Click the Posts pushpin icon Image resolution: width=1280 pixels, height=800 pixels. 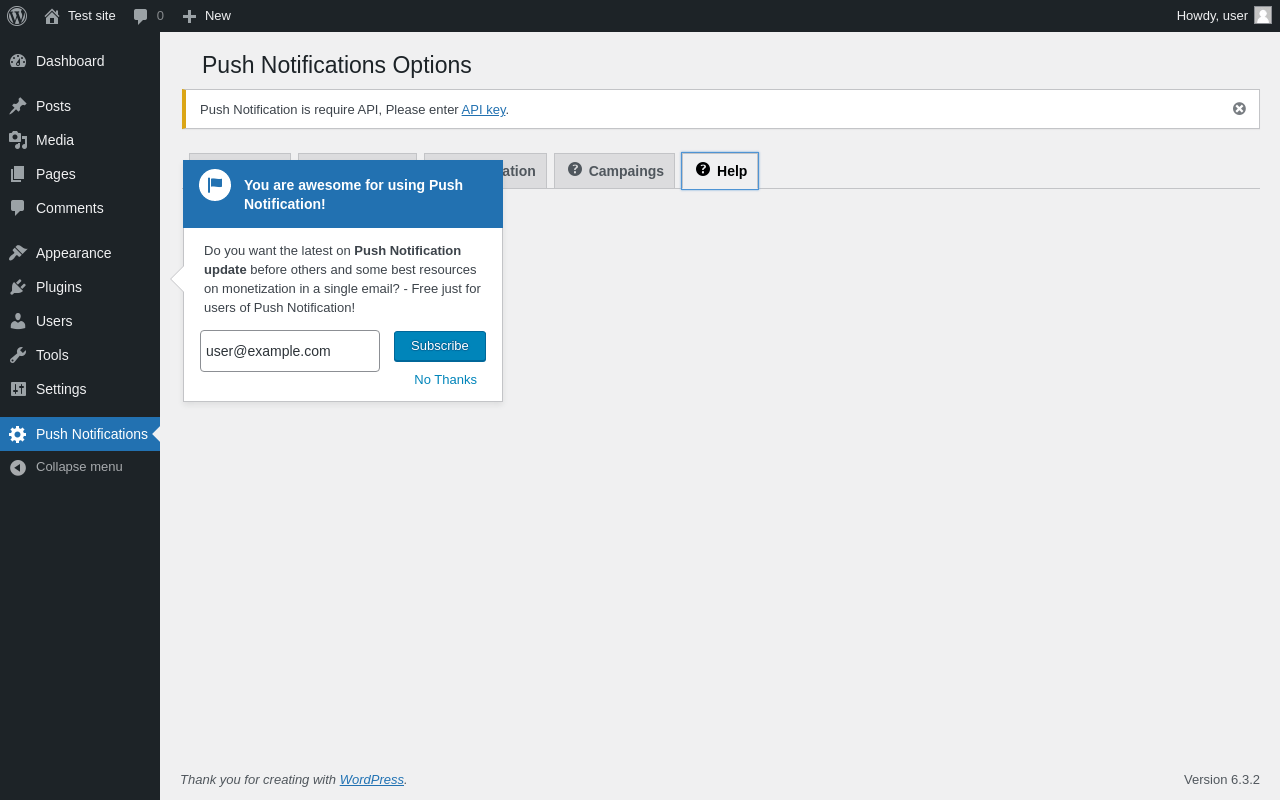tap(18, 106)
